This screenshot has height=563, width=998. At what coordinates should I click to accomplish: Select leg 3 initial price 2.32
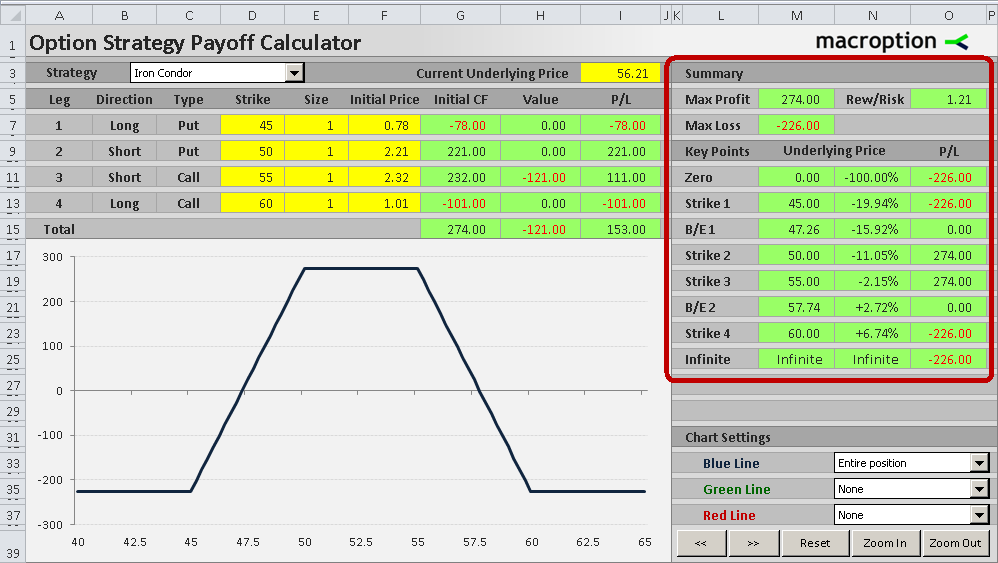coord(384,177)
